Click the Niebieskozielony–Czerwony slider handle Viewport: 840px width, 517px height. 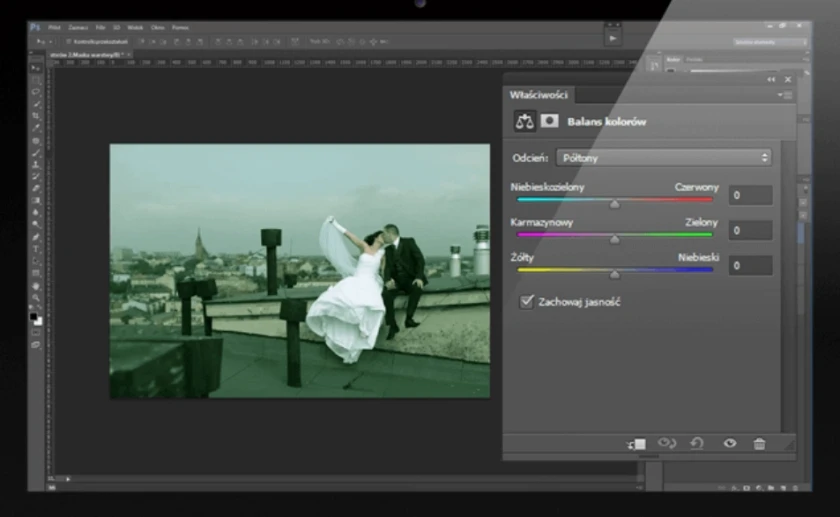(x=614, y=203)
